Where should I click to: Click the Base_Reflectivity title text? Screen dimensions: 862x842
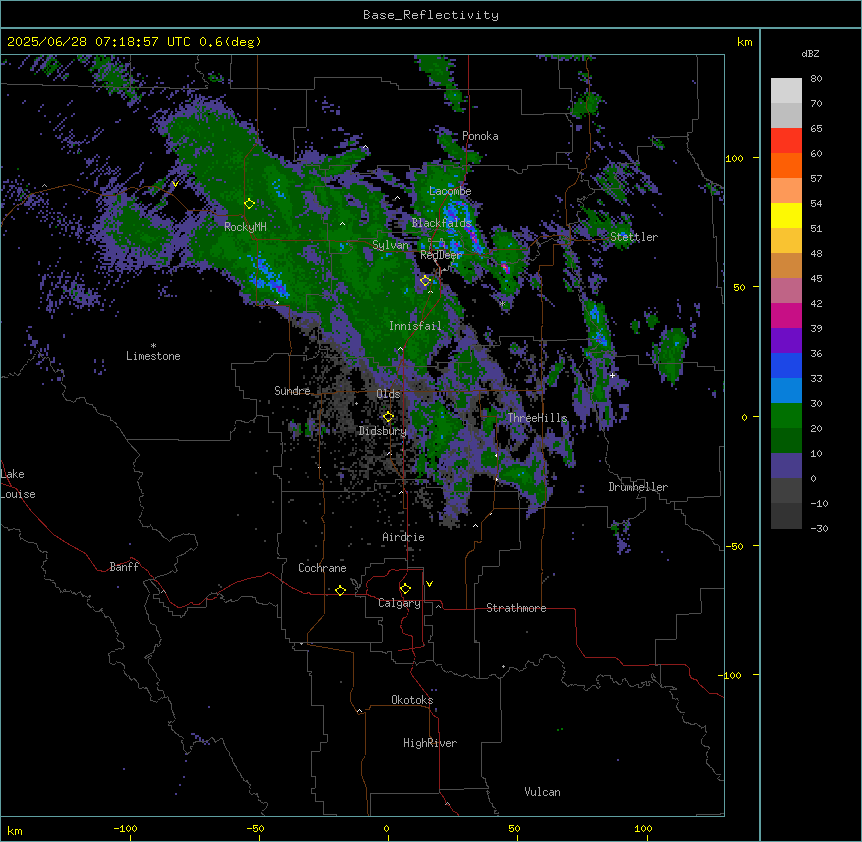(x=431, y=15)
